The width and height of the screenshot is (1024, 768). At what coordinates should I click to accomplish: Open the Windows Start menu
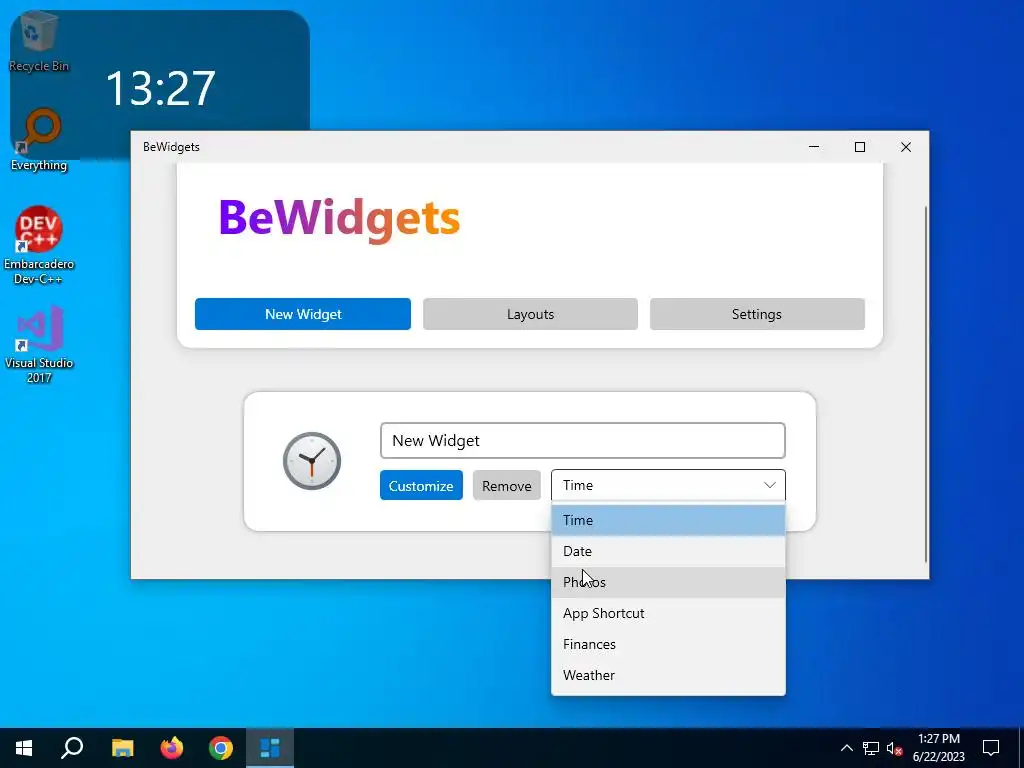pyautogui.click(x=24, y=748)
